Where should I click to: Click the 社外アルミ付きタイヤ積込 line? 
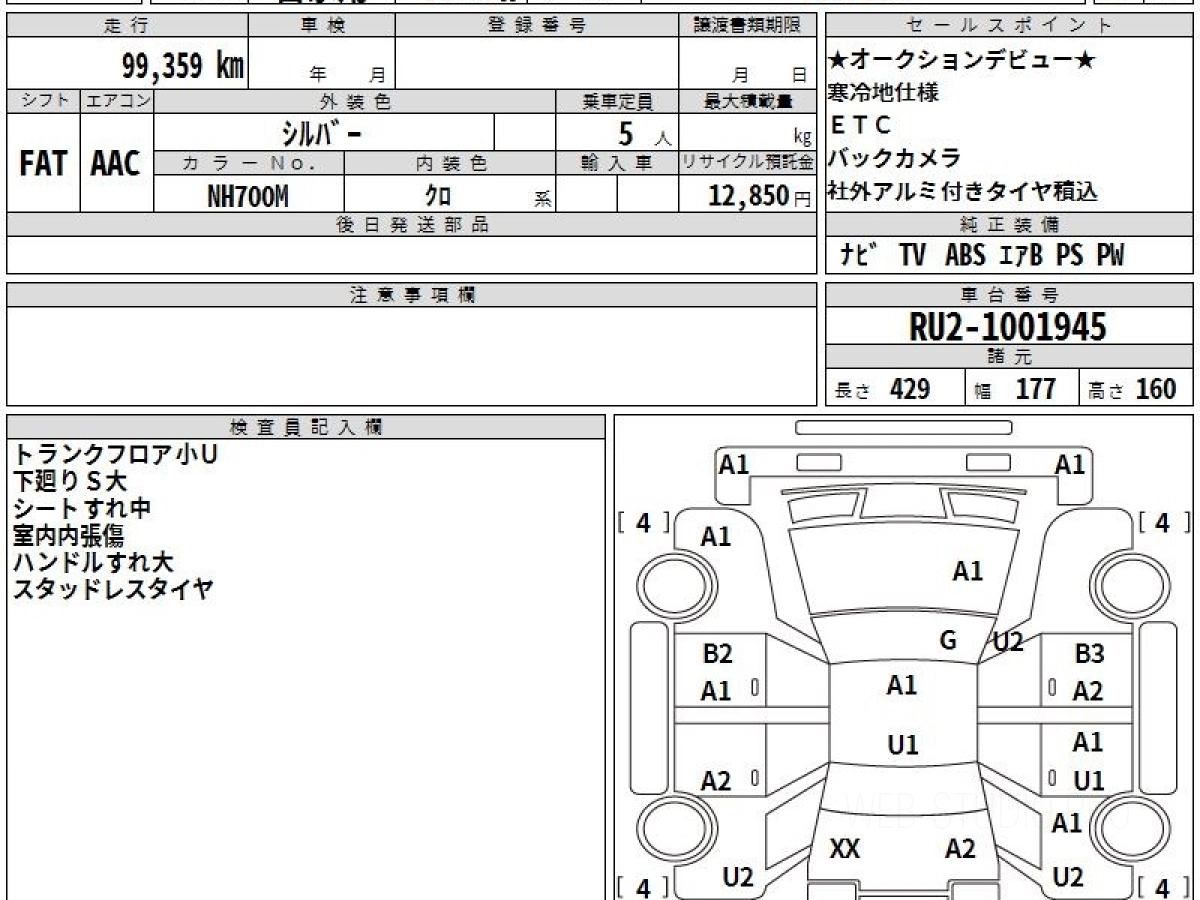[962, 190]
